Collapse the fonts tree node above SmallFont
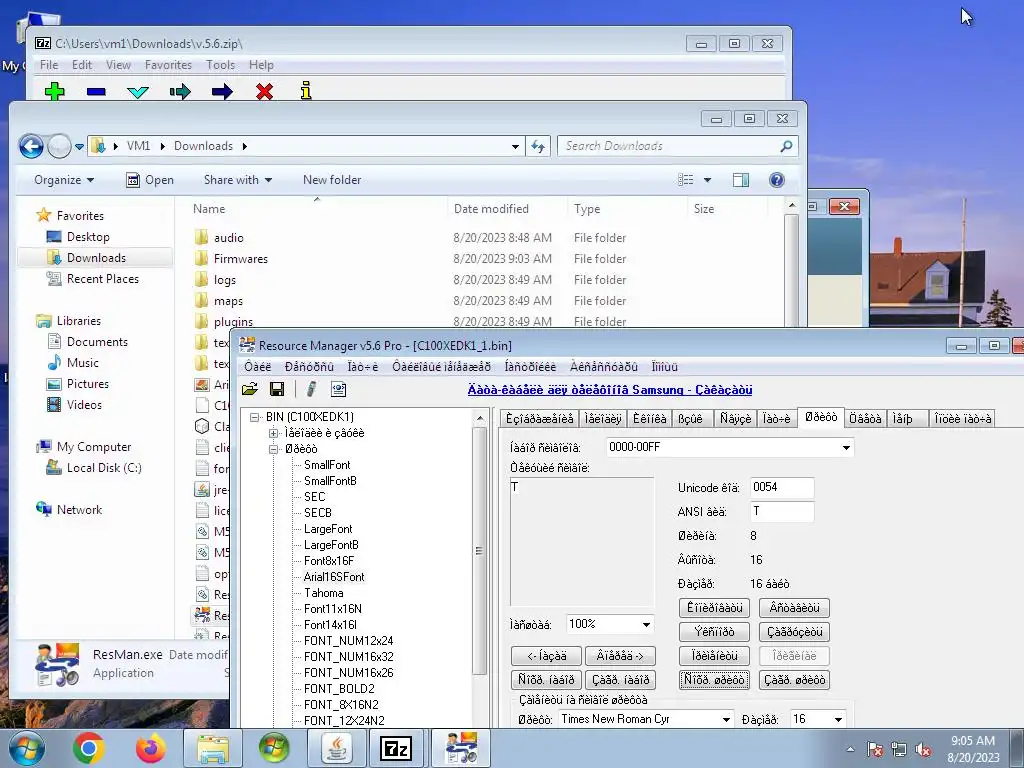Viewport: 1024px width, 768px height. 274,449
